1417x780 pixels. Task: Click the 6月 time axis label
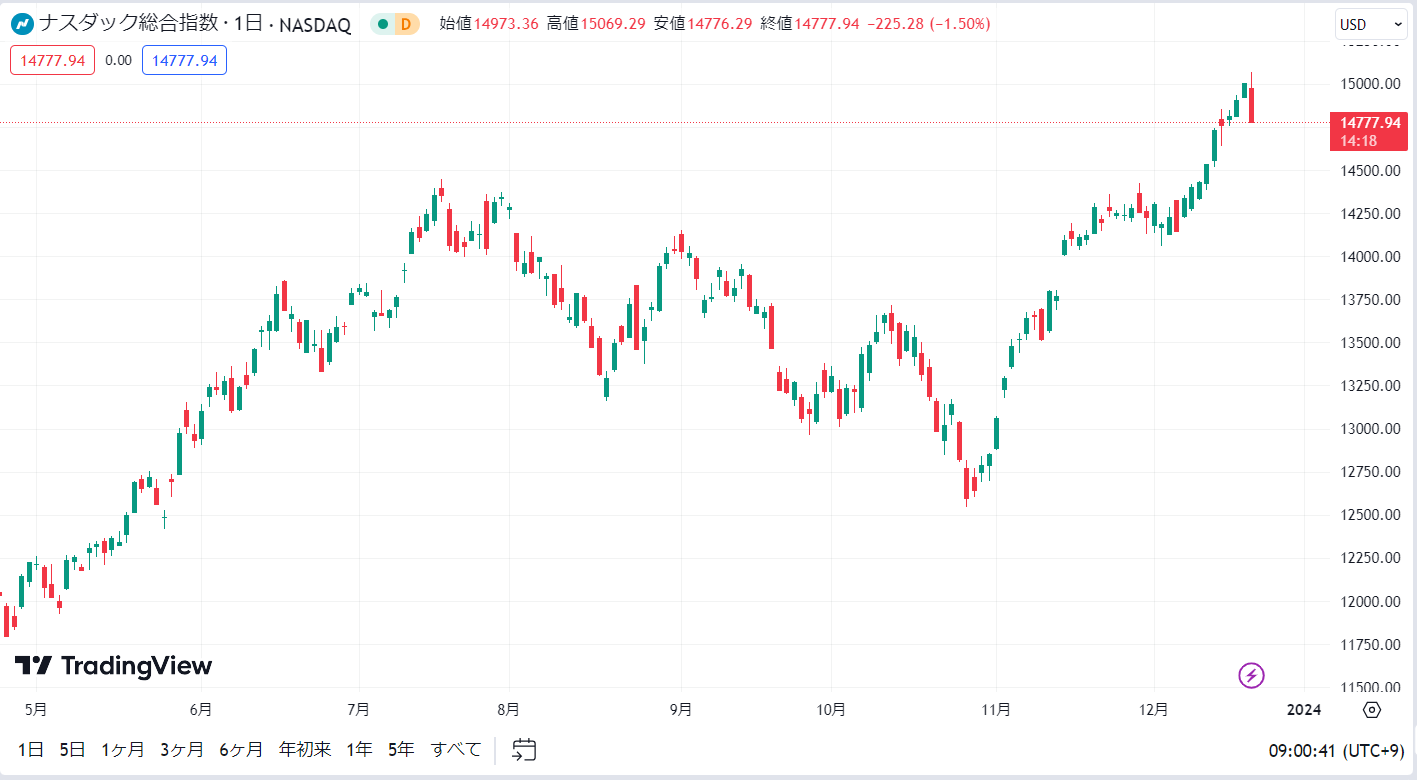pyautogui.click(x=200, y=710)
